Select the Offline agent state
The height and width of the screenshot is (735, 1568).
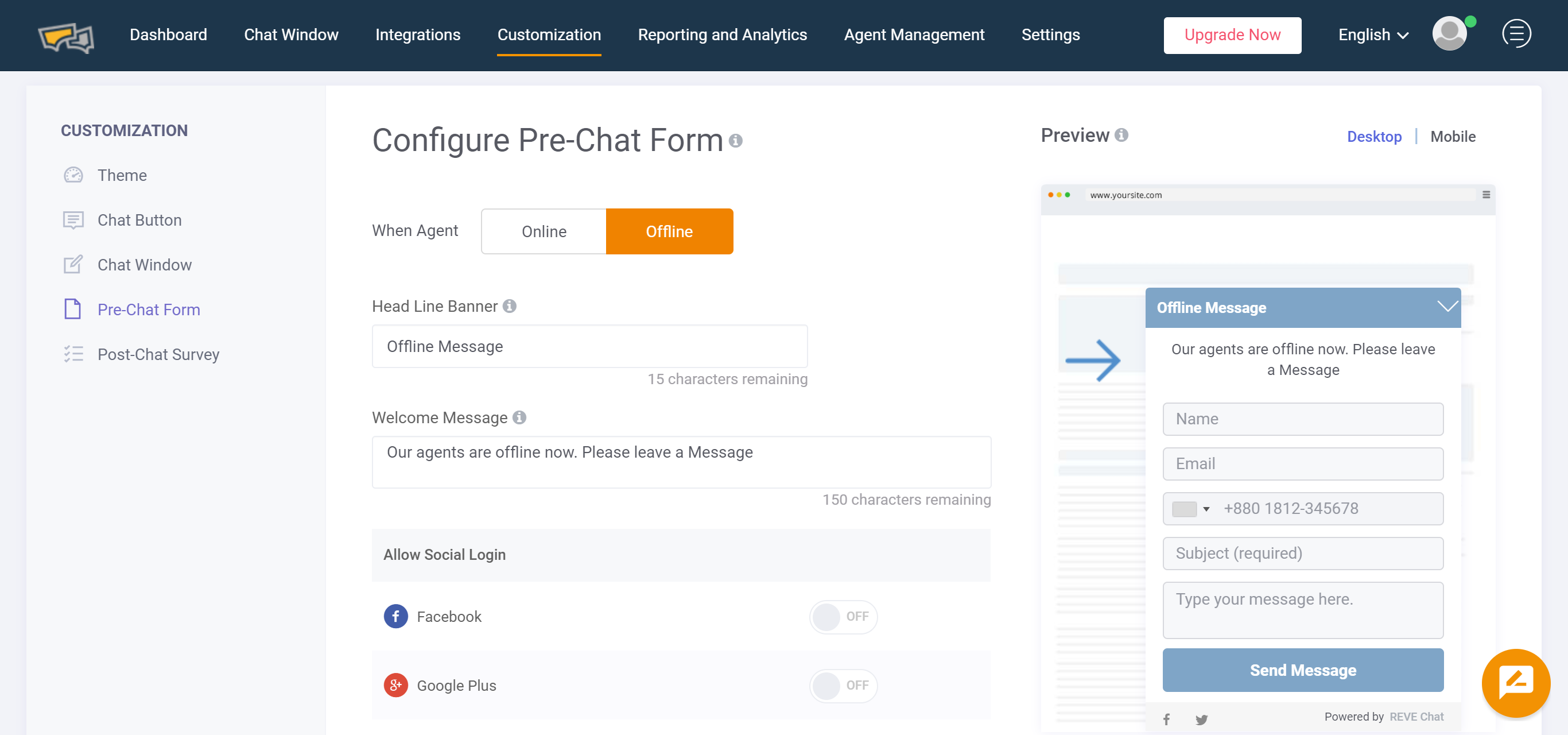click(x=670, y=231)
